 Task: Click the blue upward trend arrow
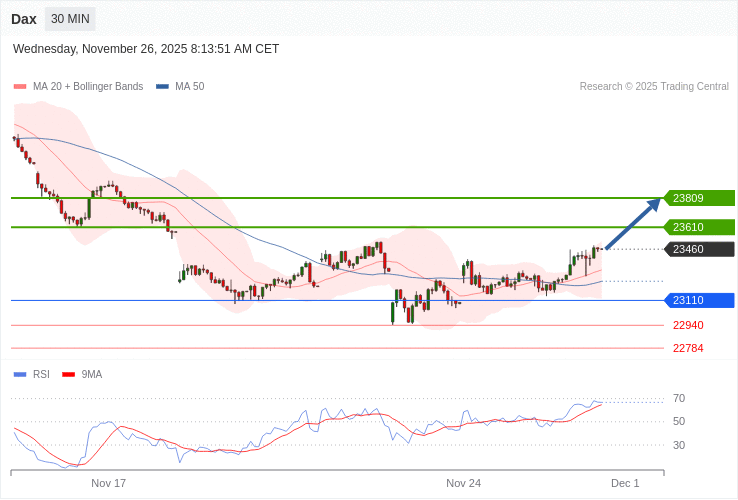pyautogui.click(x=633, y=224)
